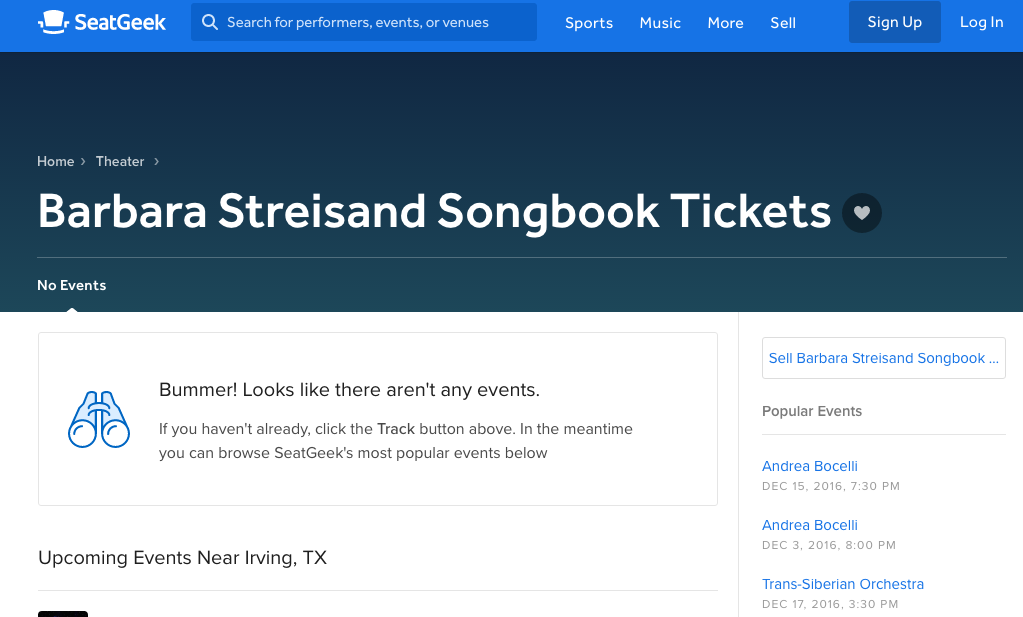
Task: Open the Music menu
Action: [660, 23]
